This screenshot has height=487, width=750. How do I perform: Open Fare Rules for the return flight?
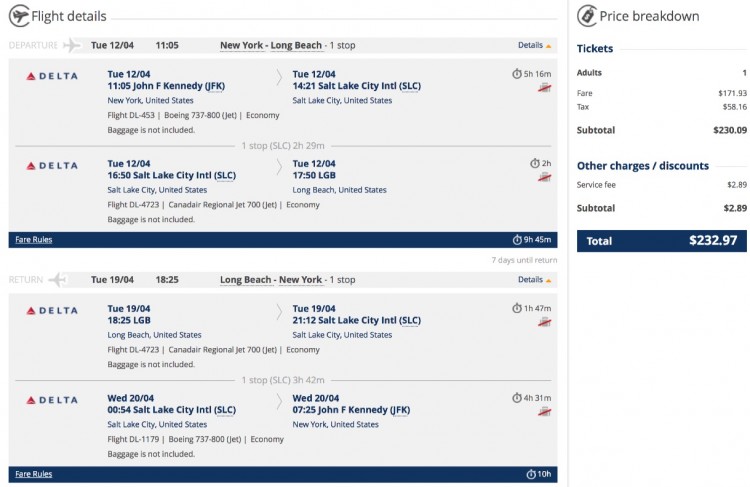point(34,474)
